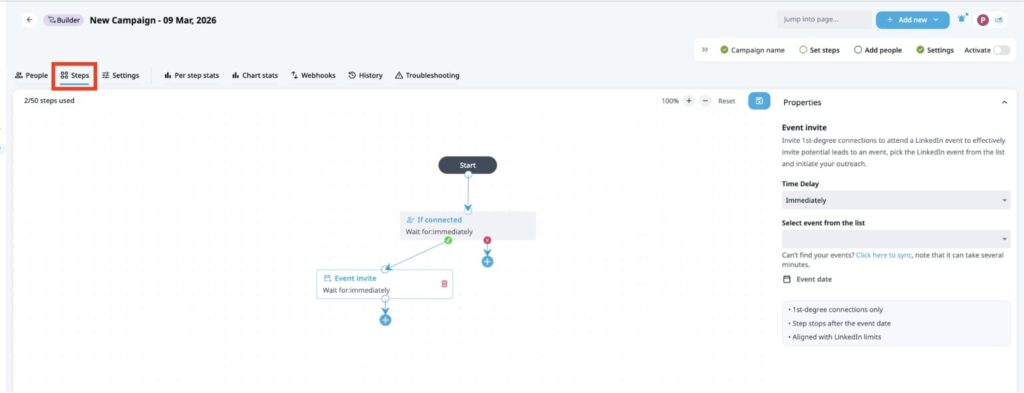Click the red not-connected branch marker
Viewport: 1024px width, 393px height.
click(x=487, y=240)
